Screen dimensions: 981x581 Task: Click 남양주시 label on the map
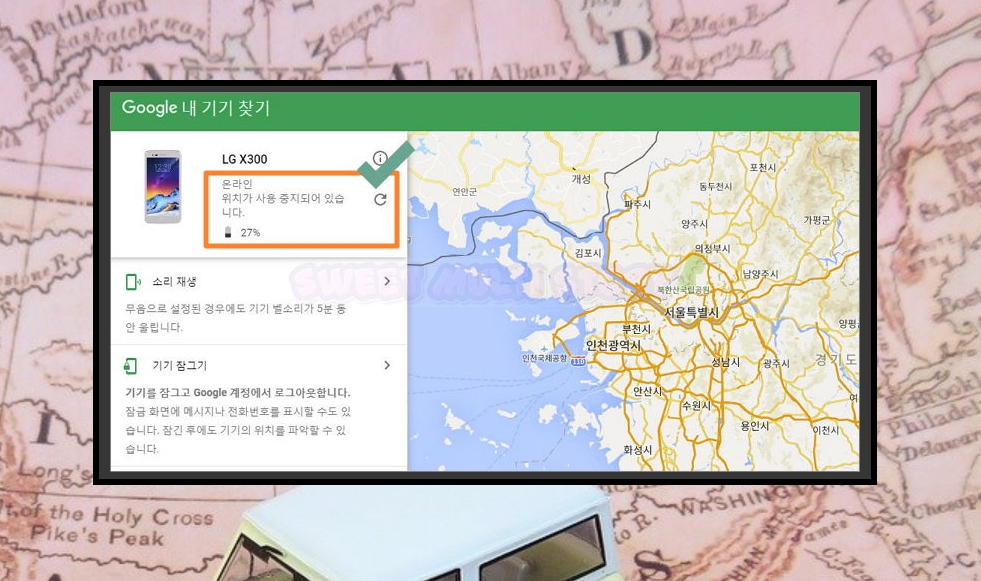pos(760,274)
